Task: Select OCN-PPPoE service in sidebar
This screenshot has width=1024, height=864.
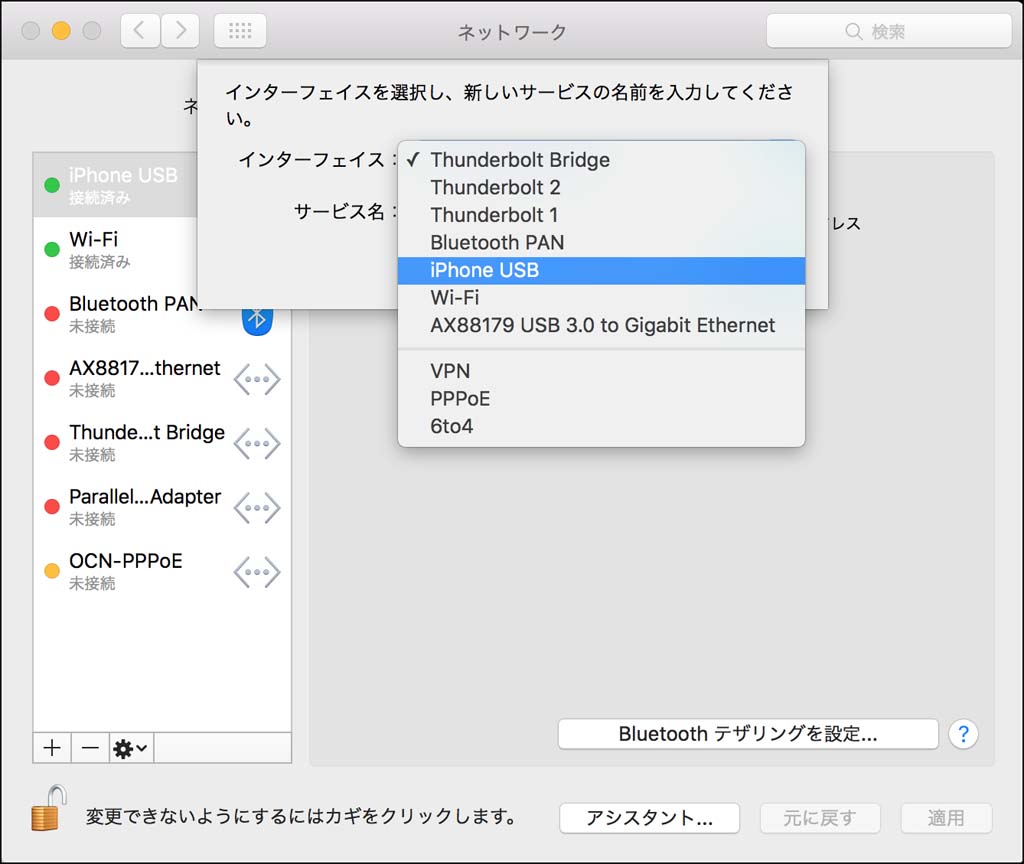Action: coord(162,571)
